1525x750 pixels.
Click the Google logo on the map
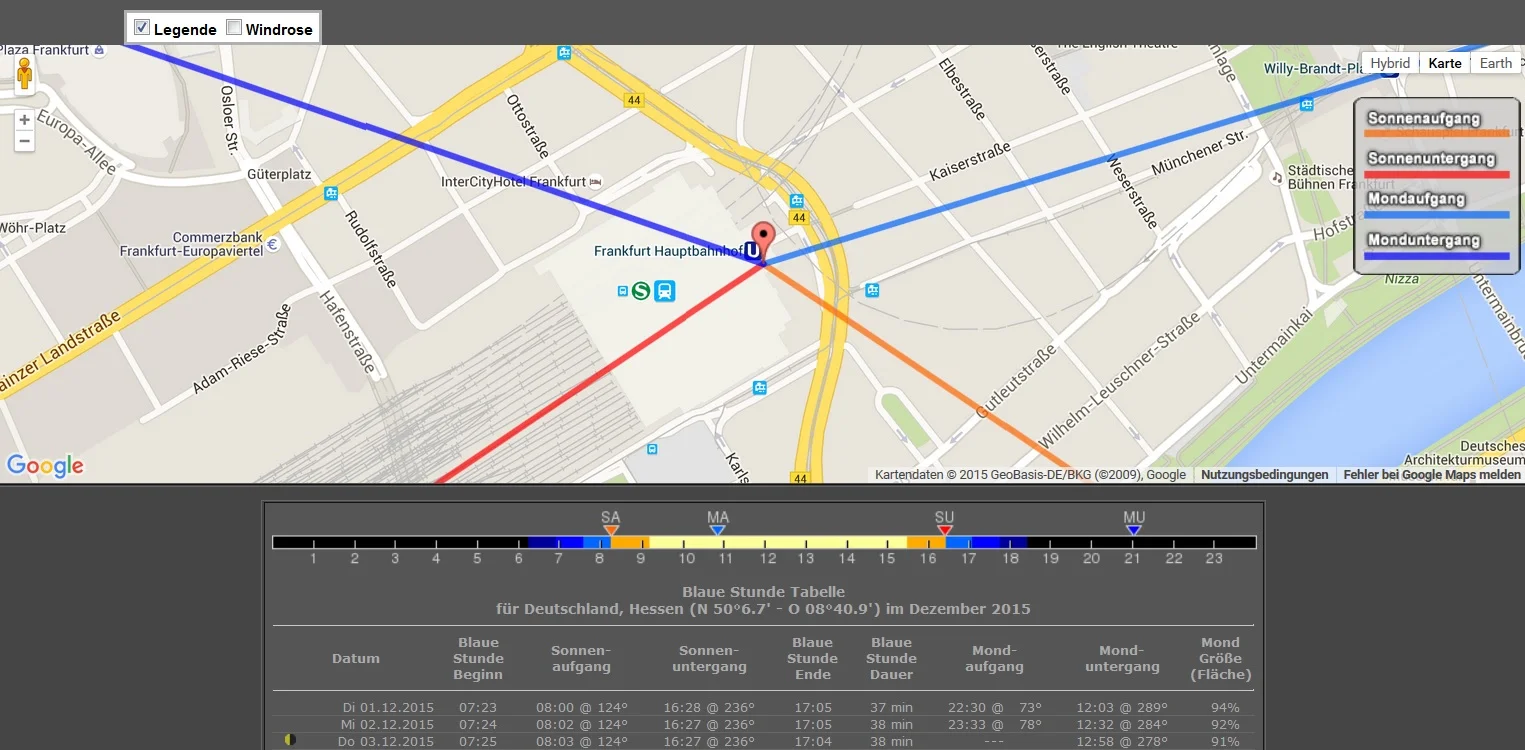tap(45, 466)
